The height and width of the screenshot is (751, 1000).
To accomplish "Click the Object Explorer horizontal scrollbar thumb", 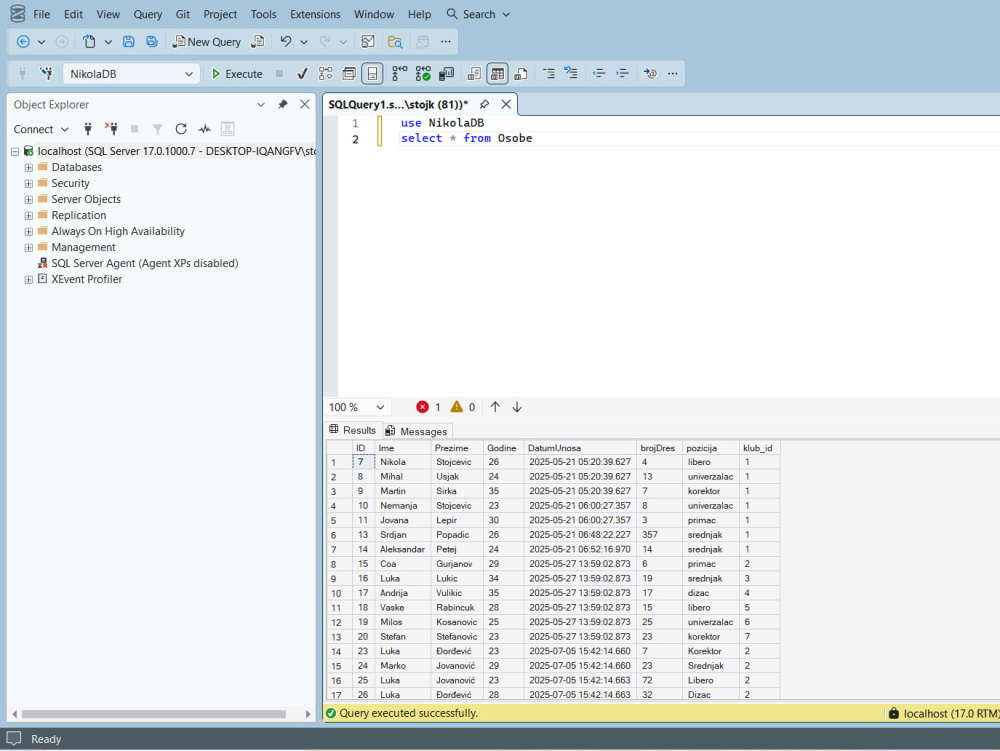I will 153,714.
